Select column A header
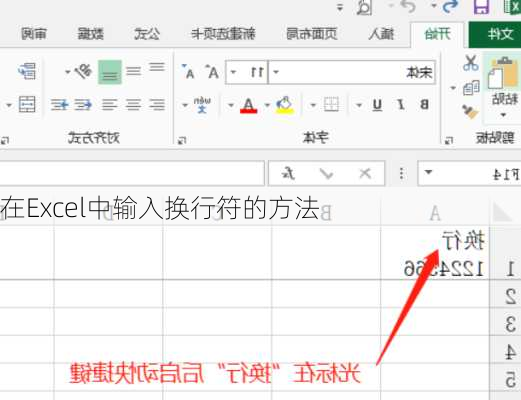 tap(435, 213)
